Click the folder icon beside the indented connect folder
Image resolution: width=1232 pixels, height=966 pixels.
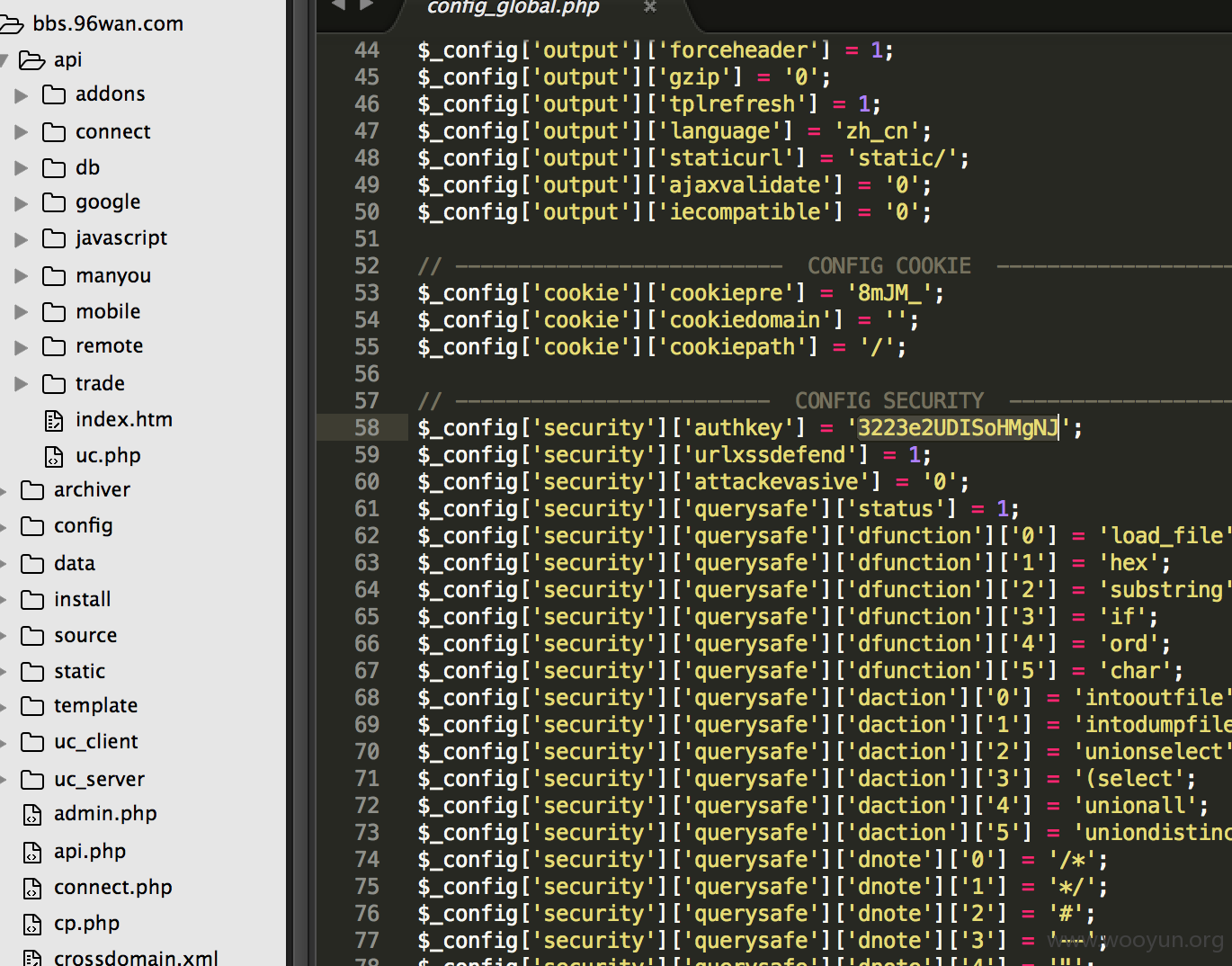54,132
